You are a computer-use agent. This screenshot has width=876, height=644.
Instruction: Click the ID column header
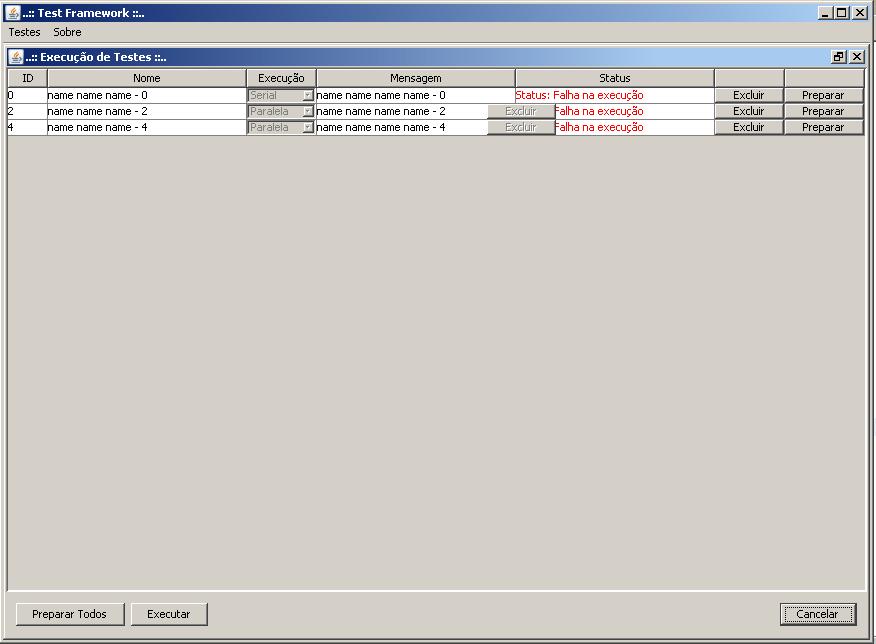(28, 78)
